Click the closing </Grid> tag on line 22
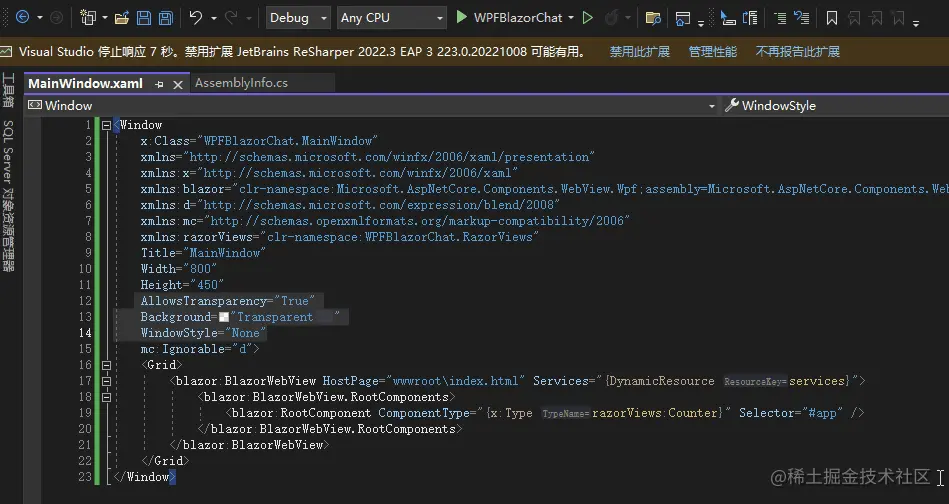 click(165, 461)
